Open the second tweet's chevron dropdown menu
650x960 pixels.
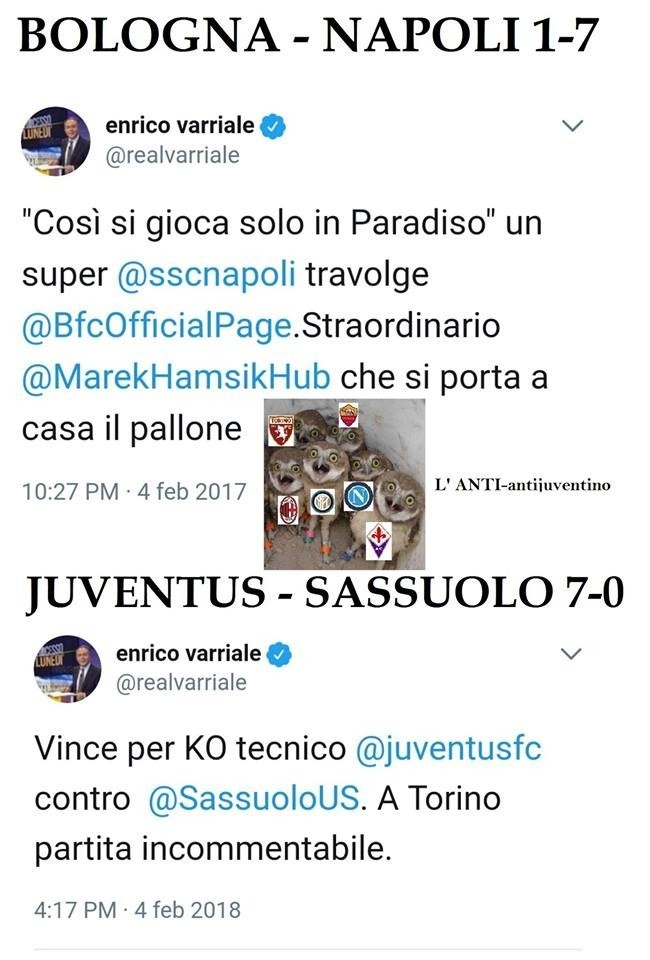click(x=571, y=654)
